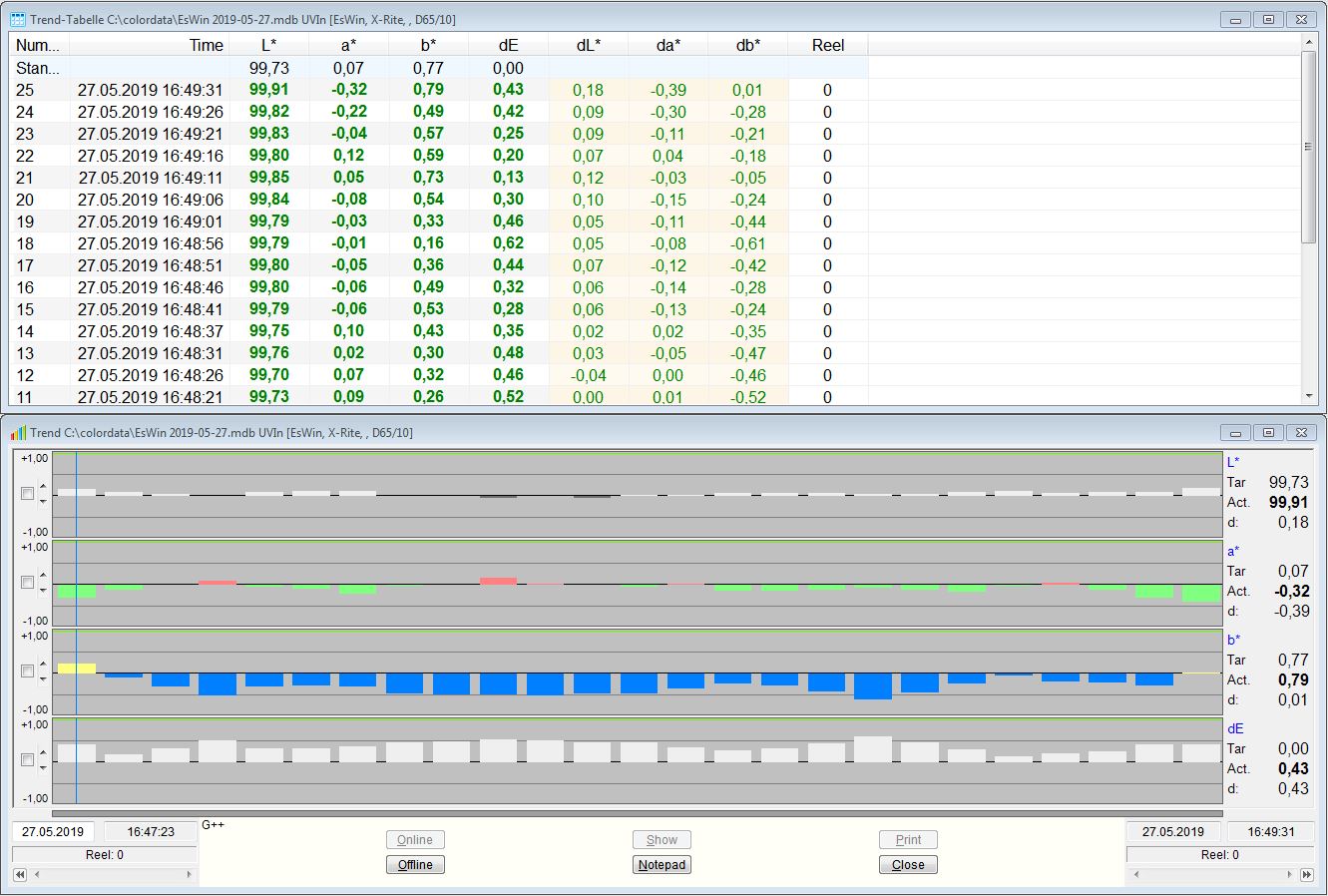Tick the dE chart checkbox
Screen dimensions: 1328x896
(28, 760)
